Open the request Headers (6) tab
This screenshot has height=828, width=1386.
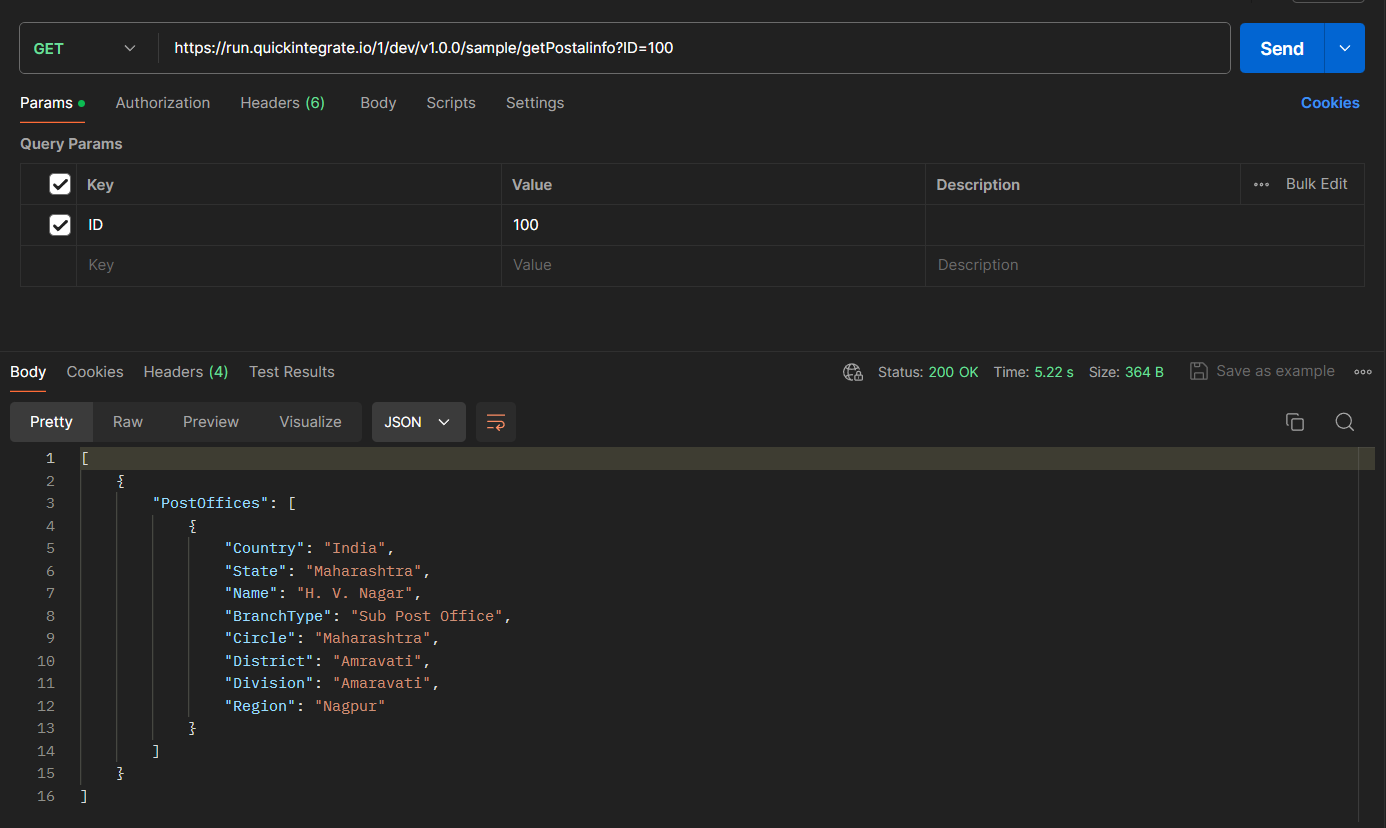coord(282,103)
